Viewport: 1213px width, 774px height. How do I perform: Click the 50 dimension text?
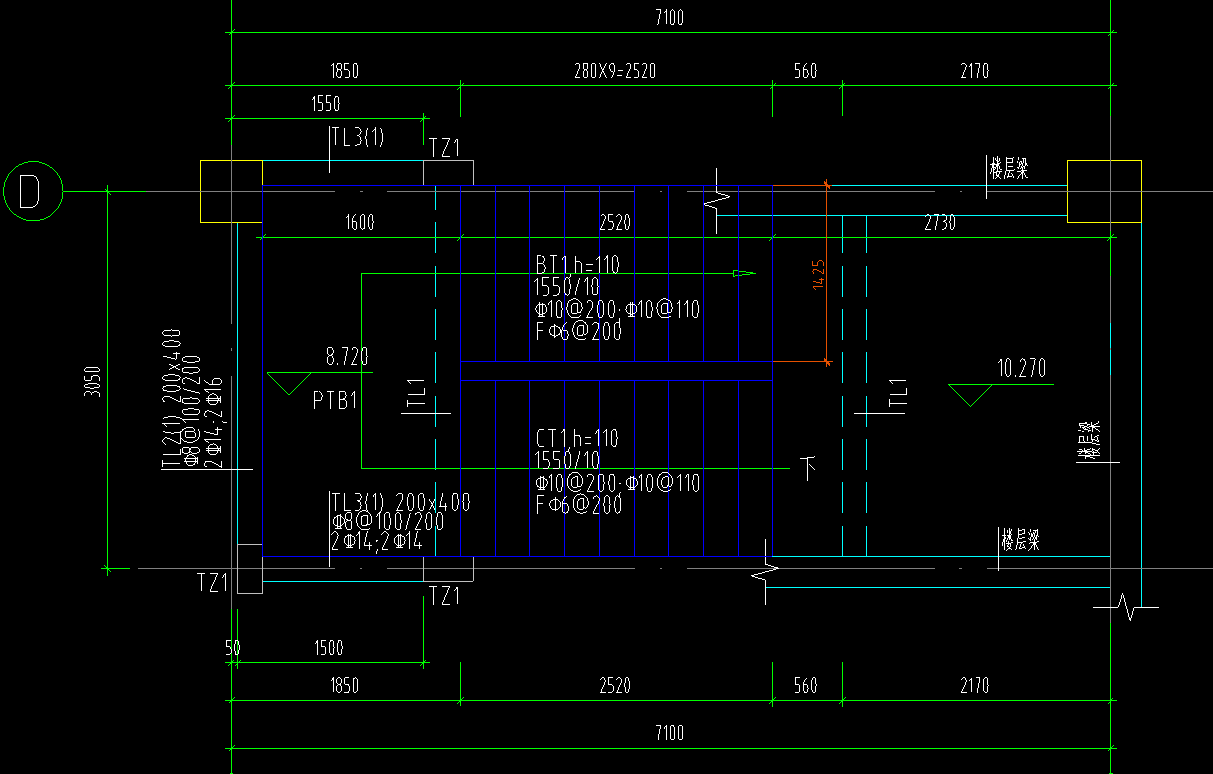point(232,648)
